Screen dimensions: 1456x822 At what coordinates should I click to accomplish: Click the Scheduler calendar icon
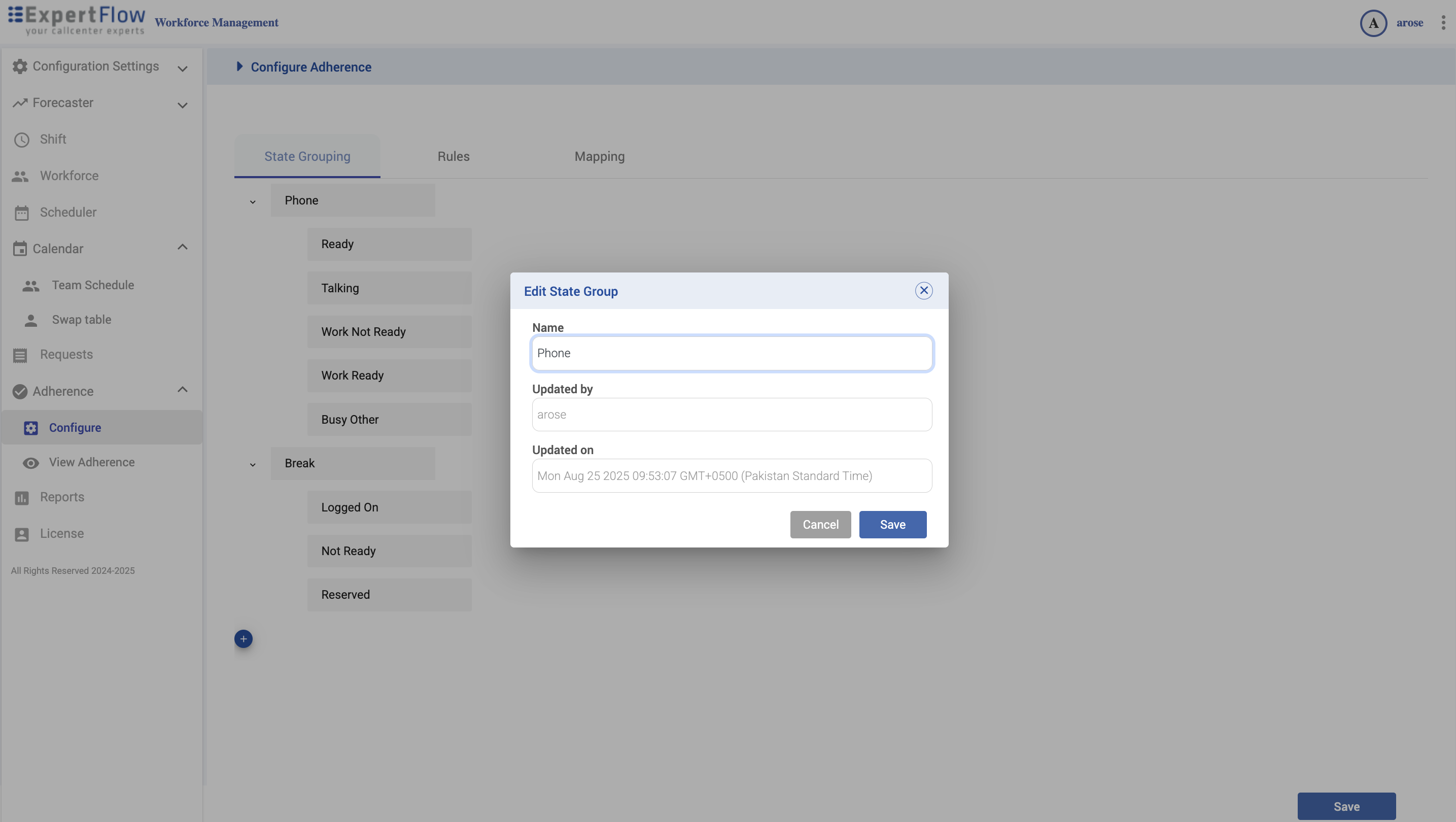(x=21, y=213)
